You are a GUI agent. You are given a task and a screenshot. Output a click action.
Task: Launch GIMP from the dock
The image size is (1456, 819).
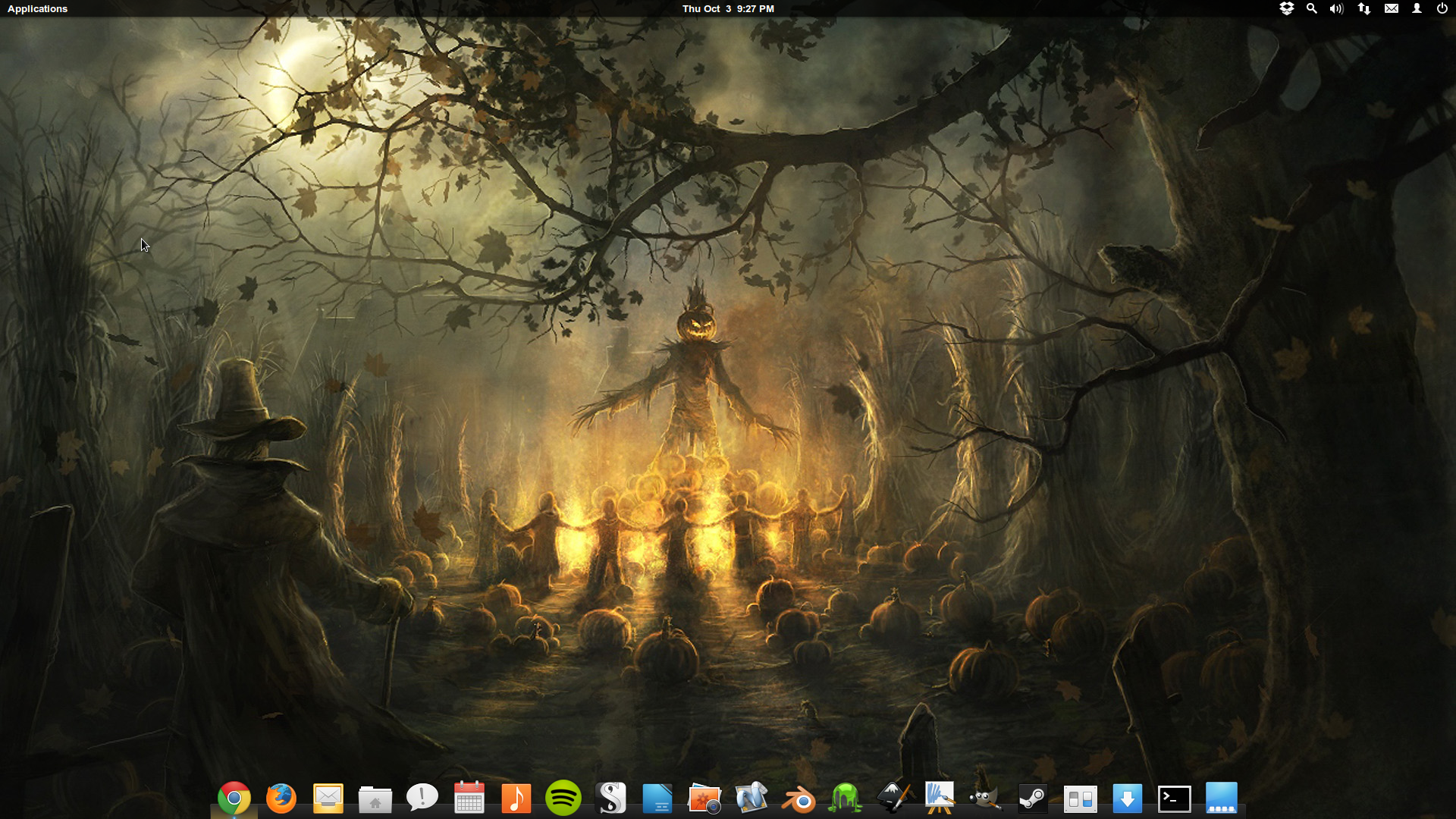985,799
